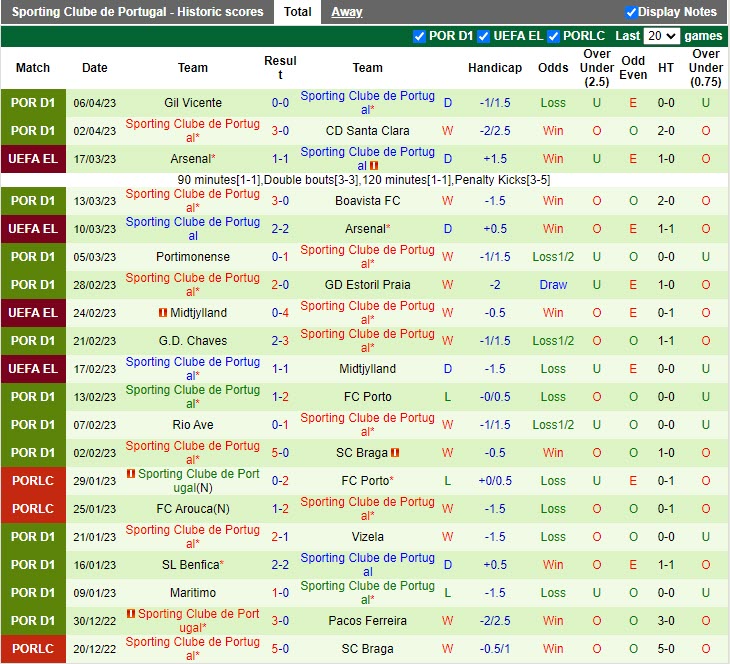Click the Odd Even column header
The width and height of the screenshot is (730, 664).
[633, 68]
